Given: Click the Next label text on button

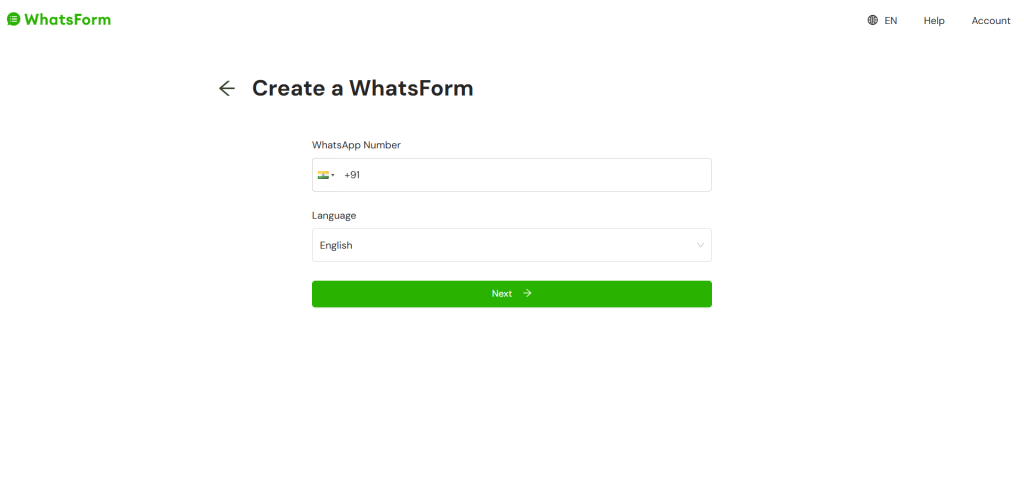Looking at the screenshot, I should (x=502, y=294).
